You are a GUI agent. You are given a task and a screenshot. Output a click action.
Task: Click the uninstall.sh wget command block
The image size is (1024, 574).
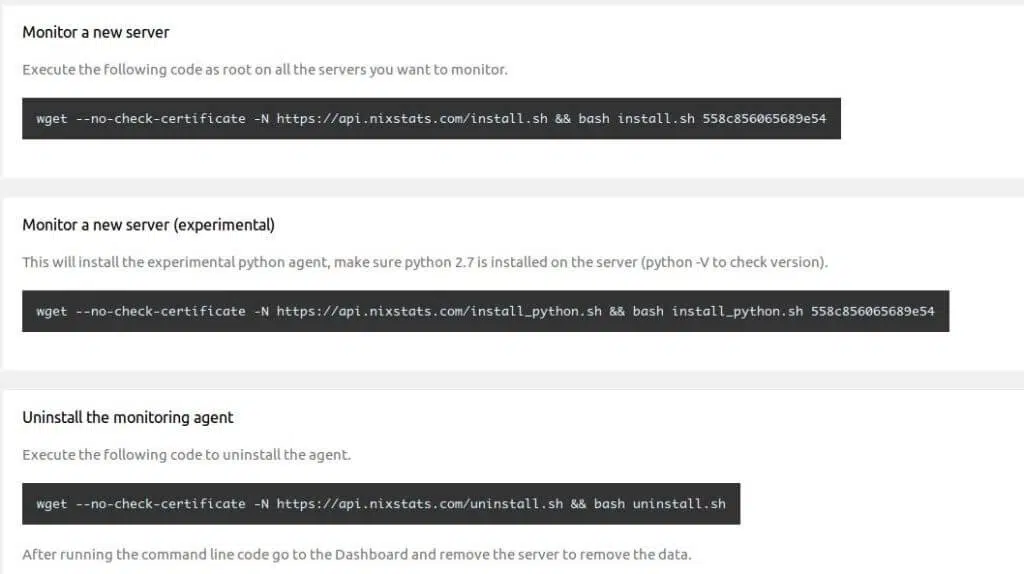tap(381, 503)
